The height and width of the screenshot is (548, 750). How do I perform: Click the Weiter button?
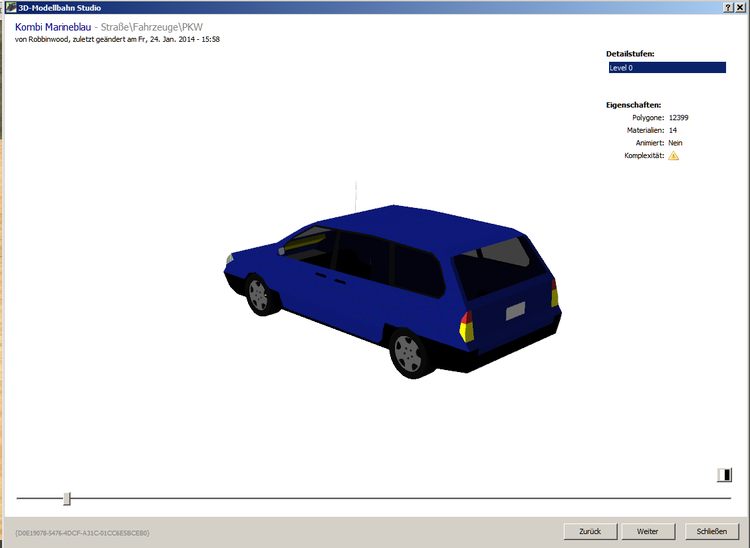click(x=648, y=531)
